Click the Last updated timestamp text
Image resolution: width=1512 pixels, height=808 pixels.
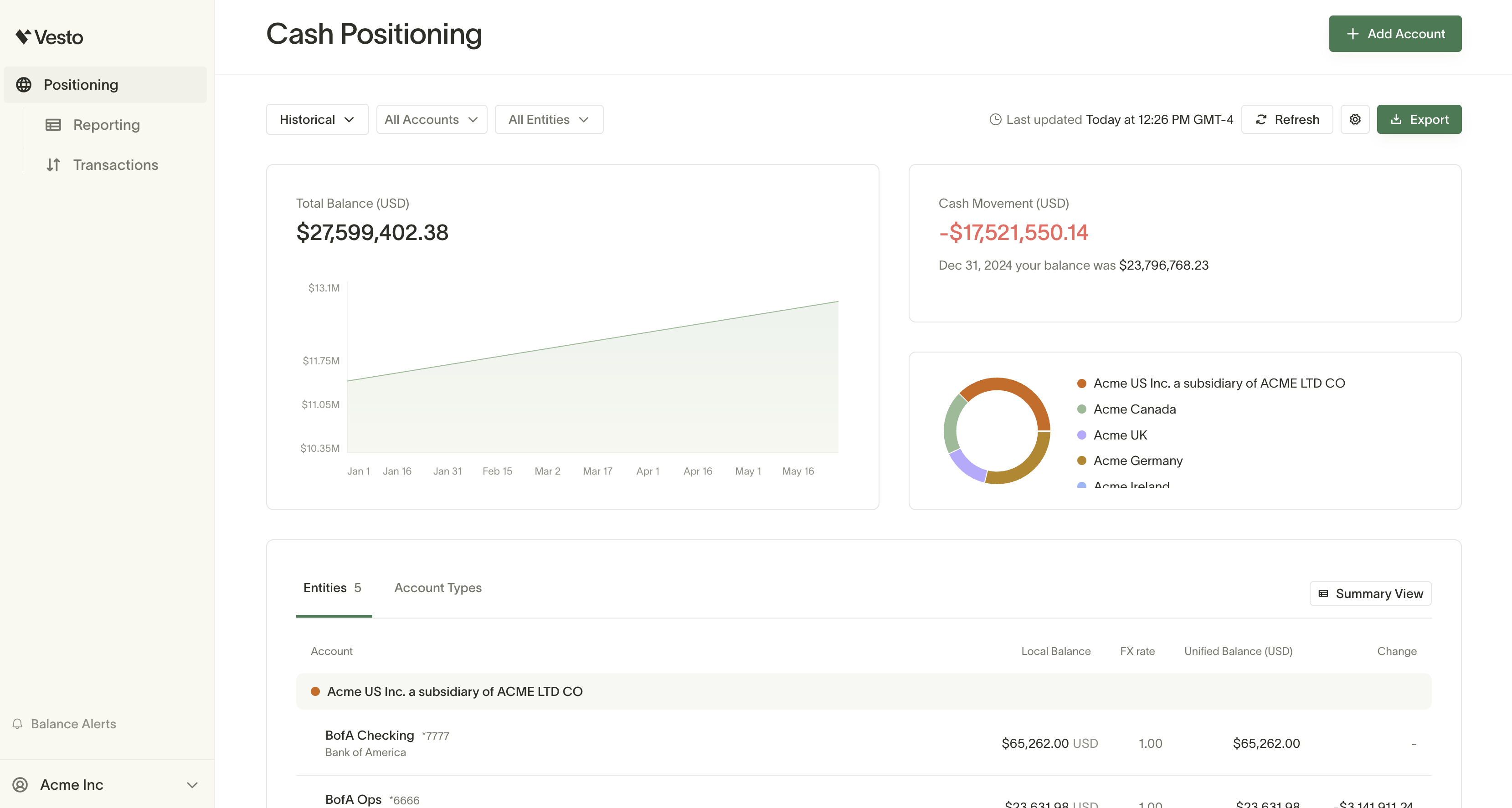click(x=1159, y=119)
